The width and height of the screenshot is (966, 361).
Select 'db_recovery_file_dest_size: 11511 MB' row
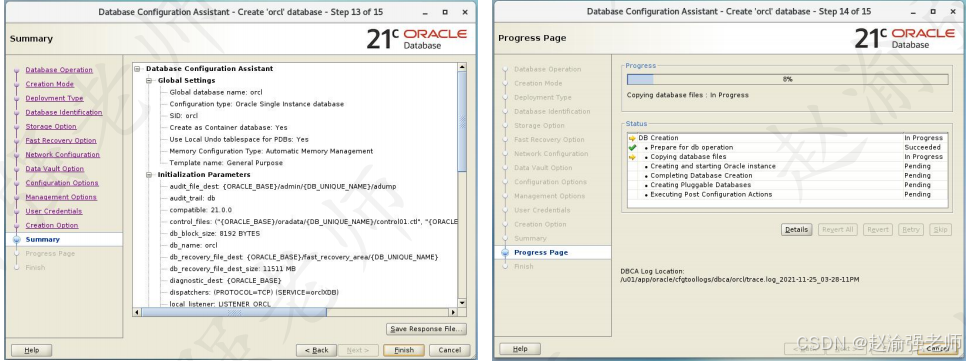coord(233,269)
